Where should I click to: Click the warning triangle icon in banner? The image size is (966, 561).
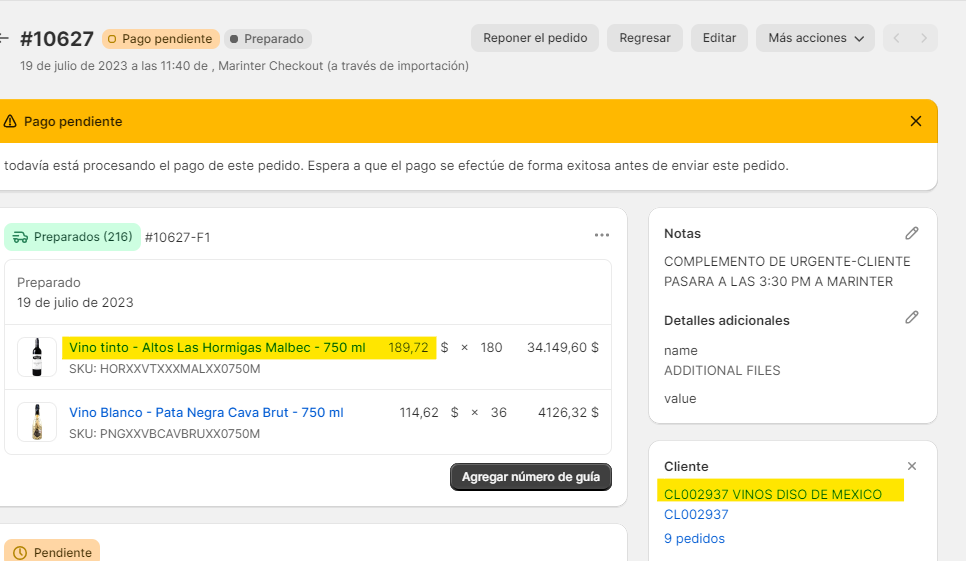[10, 121]
